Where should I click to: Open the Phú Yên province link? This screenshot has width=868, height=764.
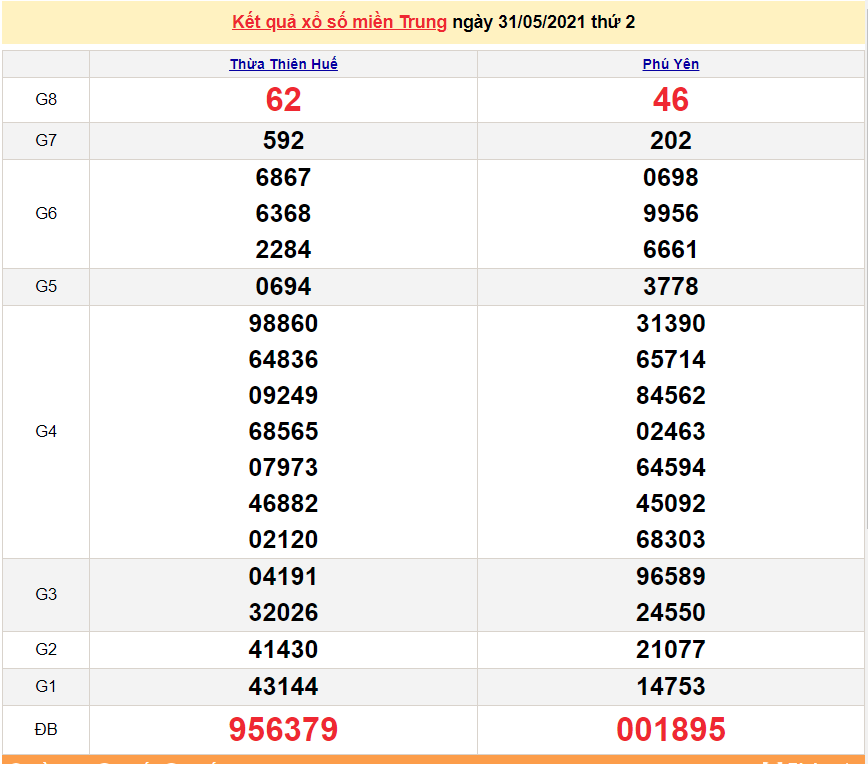point(671,64)
